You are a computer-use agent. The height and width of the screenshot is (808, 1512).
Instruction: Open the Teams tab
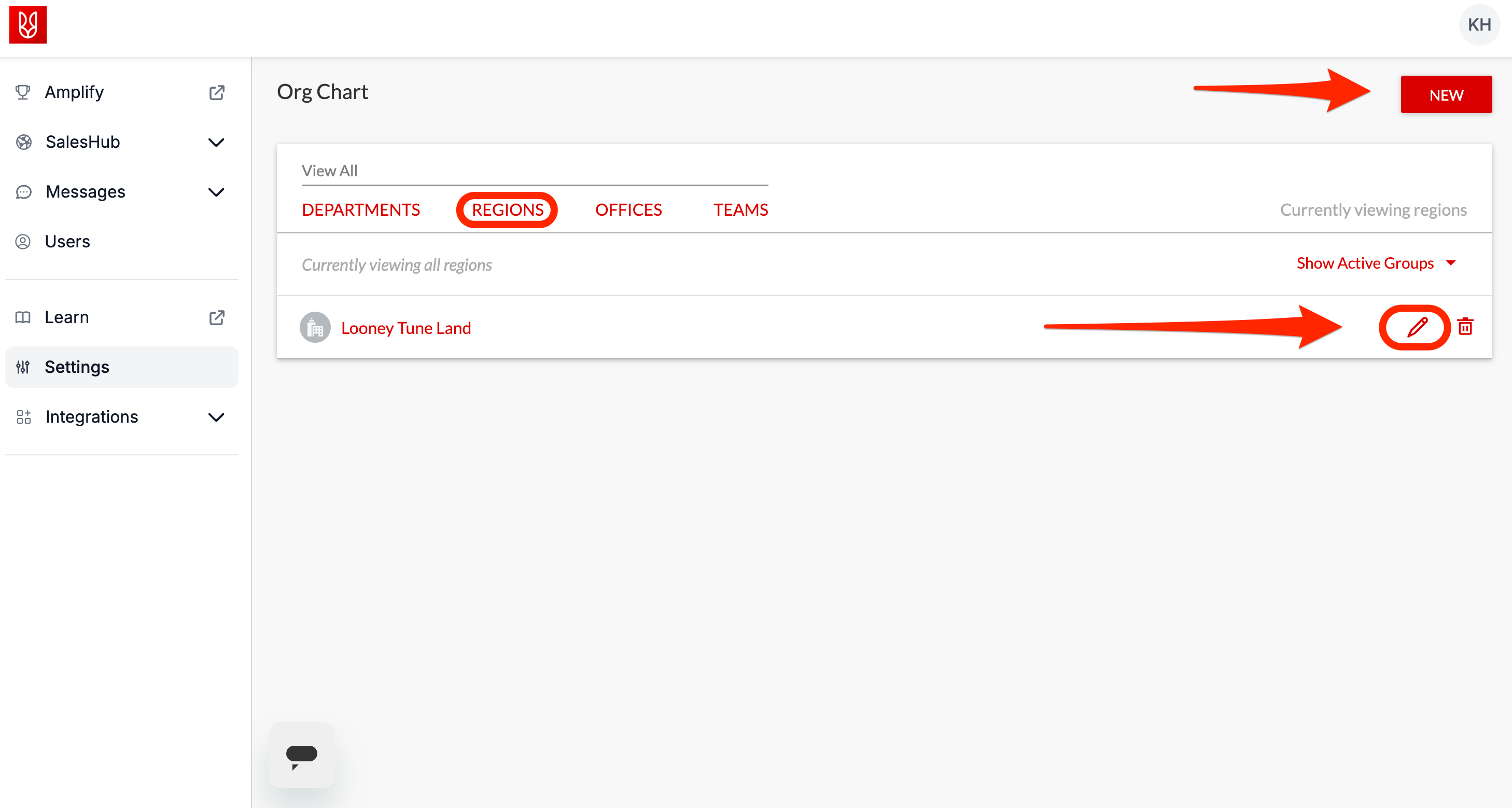point(740,210)
